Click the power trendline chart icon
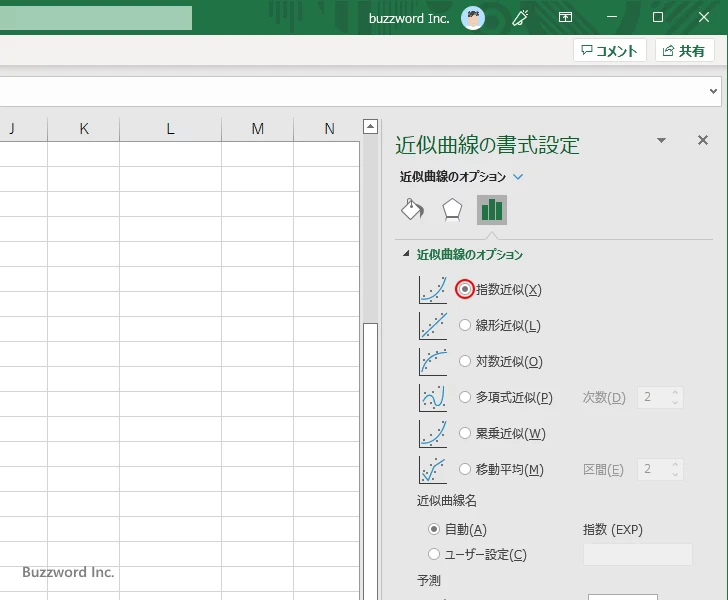The image size is (728, 600). point(433,433)
